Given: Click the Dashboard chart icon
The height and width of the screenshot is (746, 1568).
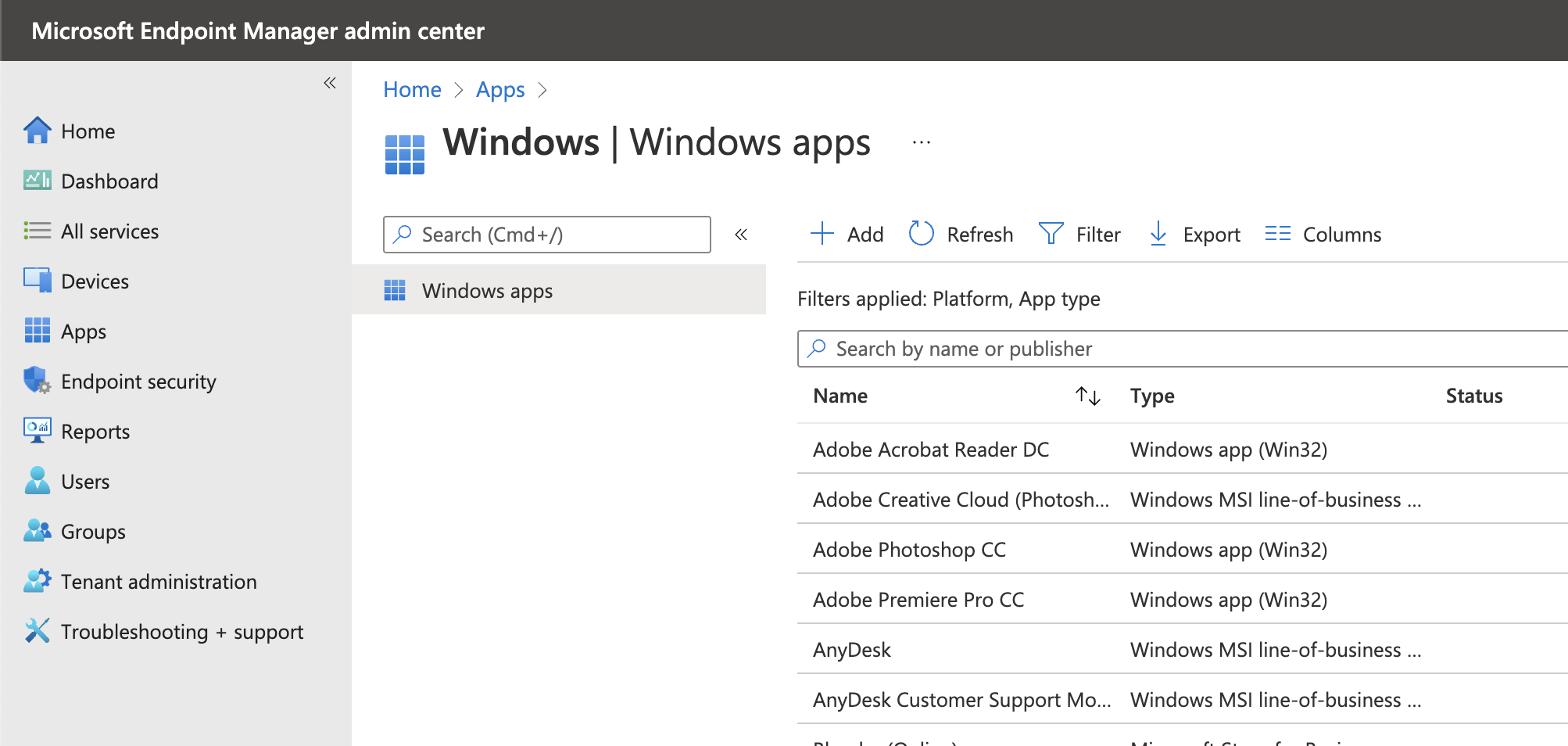Looking at the screenshot, I should tap(37, 181).
